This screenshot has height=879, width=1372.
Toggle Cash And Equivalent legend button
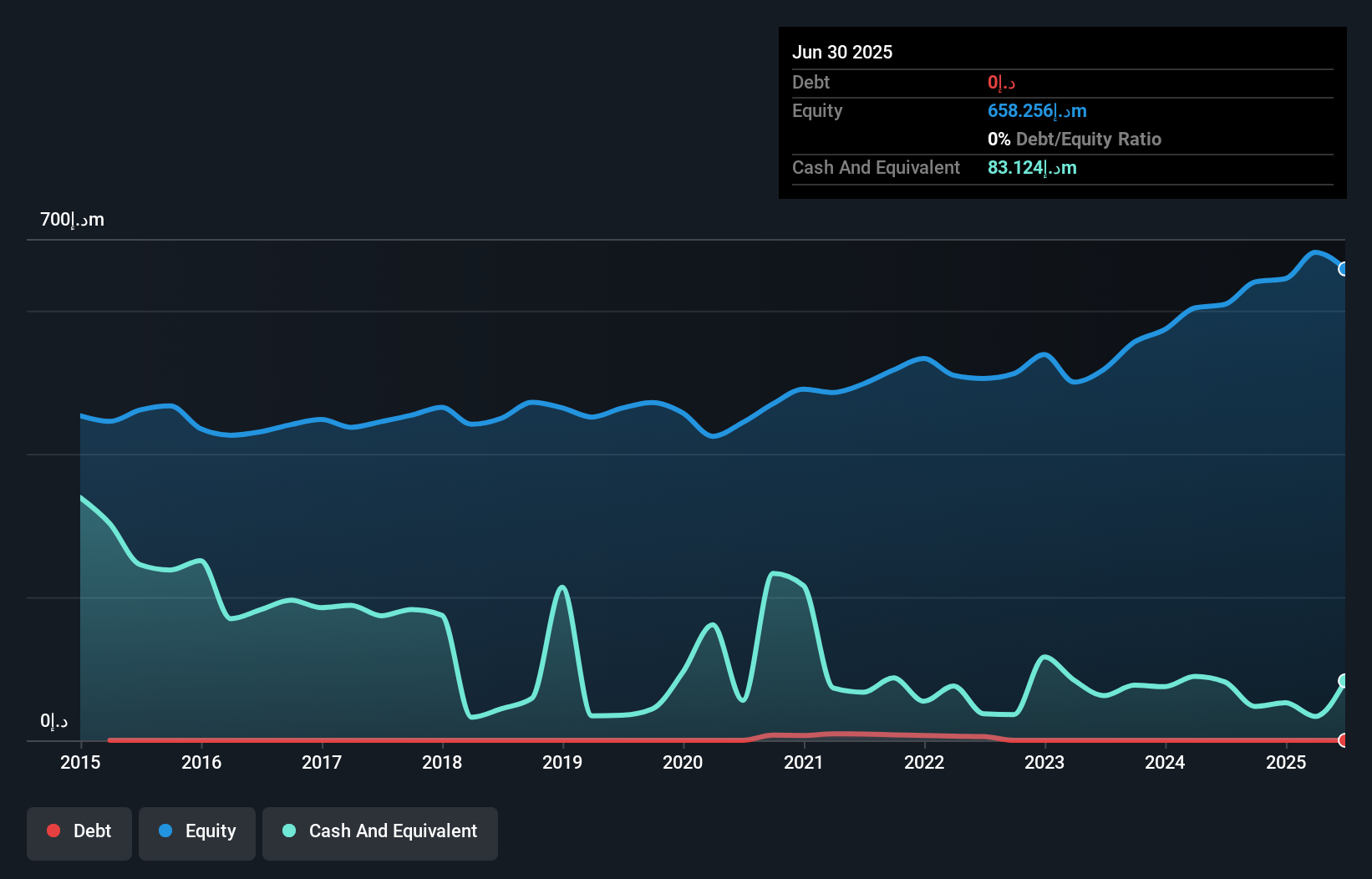pyautogui.click(x=380, y=832)
